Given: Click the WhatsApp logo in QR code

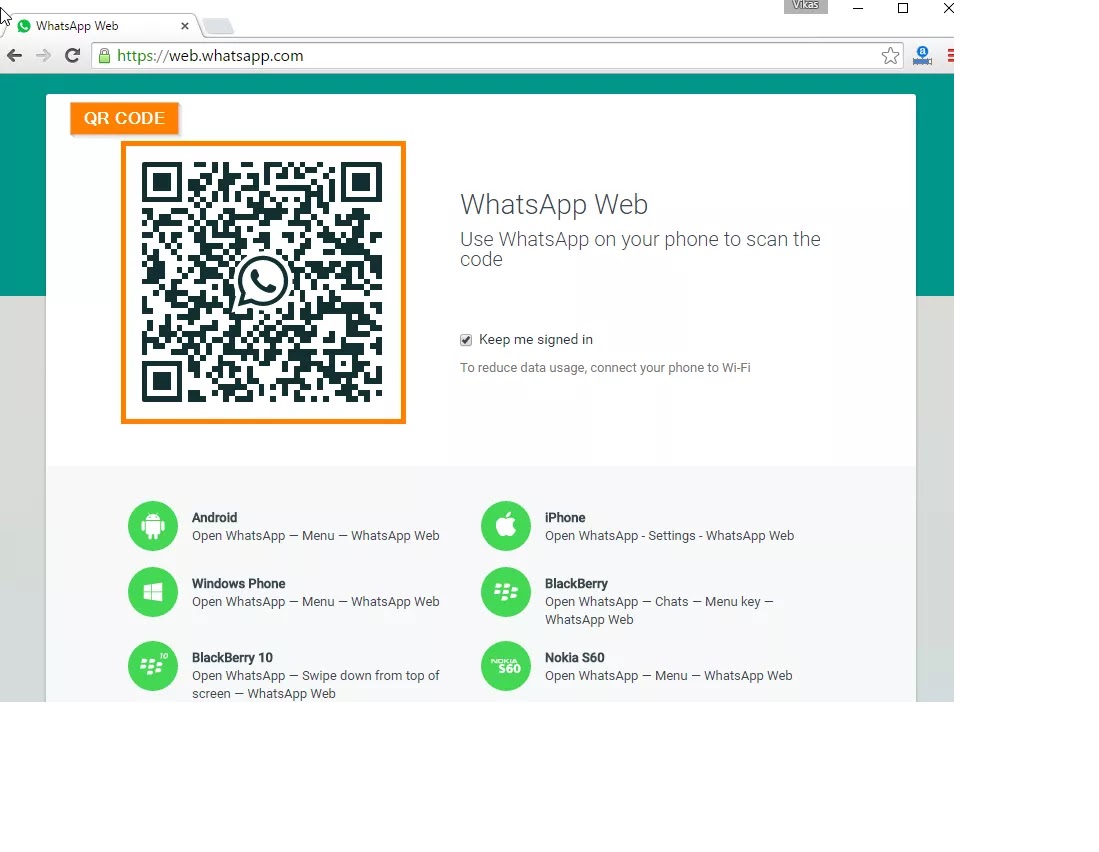Looking at the screenshot, I should tap(262, 281).
